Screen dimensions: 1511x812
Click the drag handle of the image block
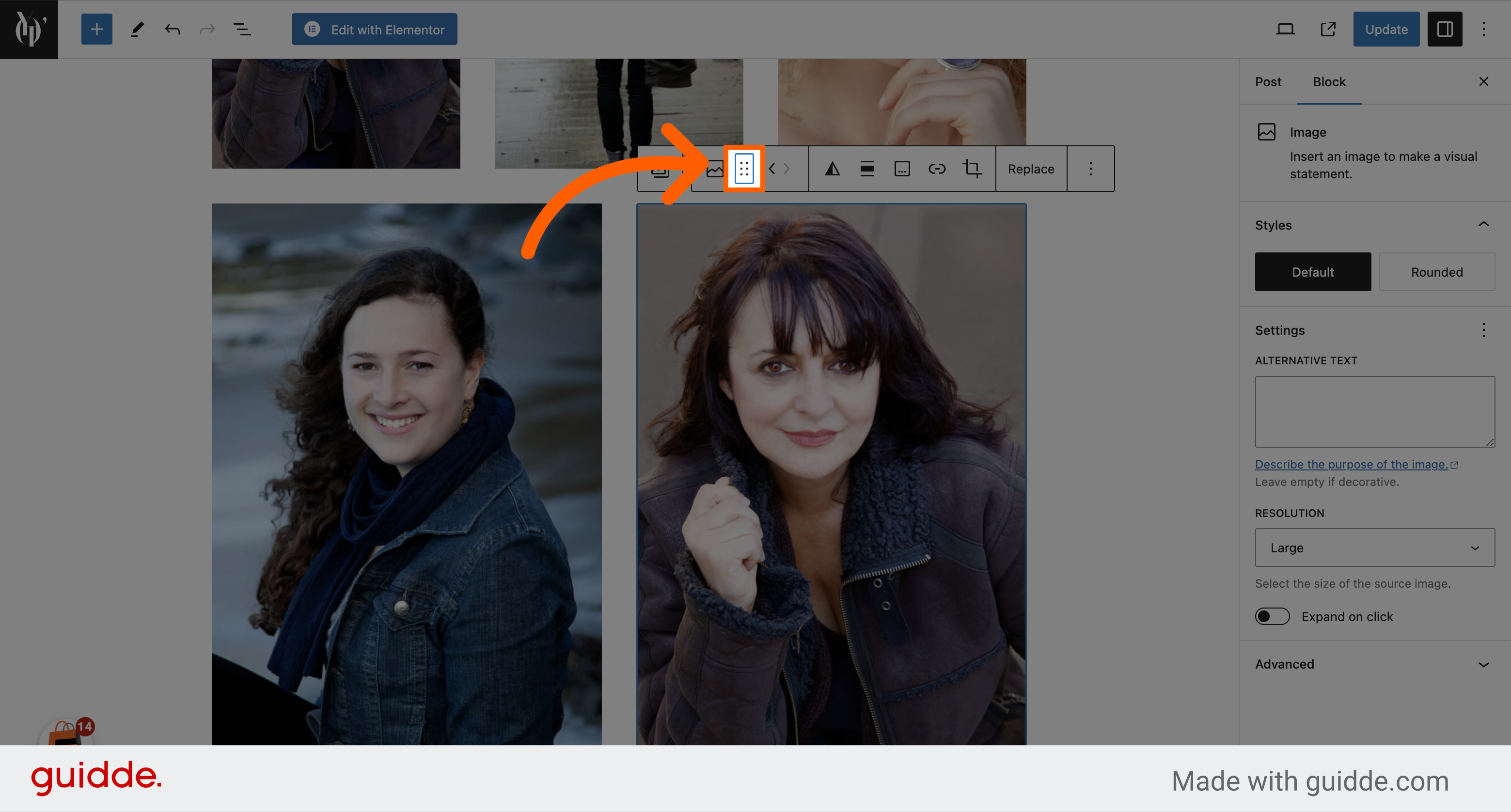pyautogui.click(x=744, y=169)
